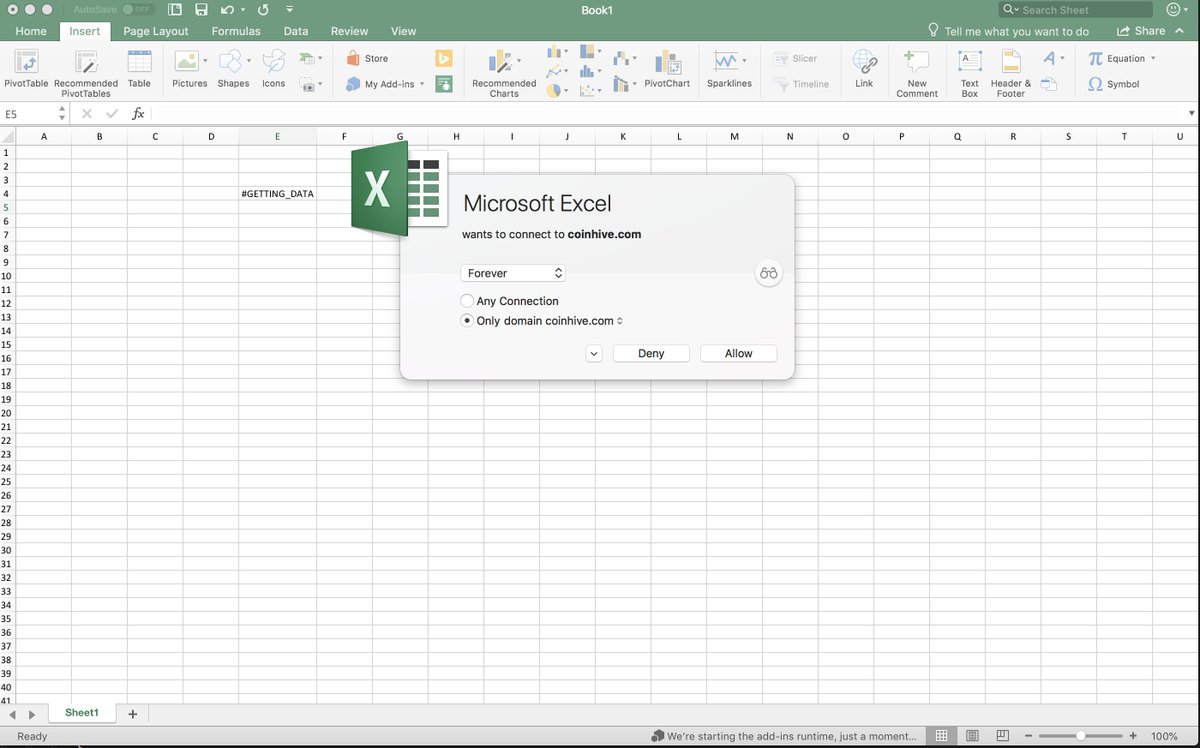Image resolution: width=1200 pixels, height=748 pixels.
Task: Deny the coinhive.com connection
Action: (651, 353)
